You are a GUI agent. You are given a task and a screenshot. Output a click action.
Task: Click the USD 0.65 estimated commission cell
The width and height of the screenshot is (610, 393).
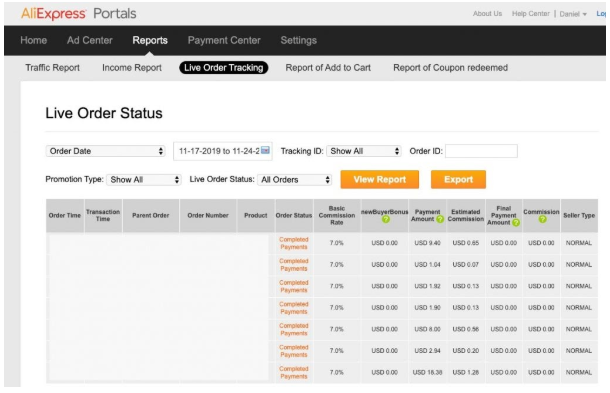466,243
